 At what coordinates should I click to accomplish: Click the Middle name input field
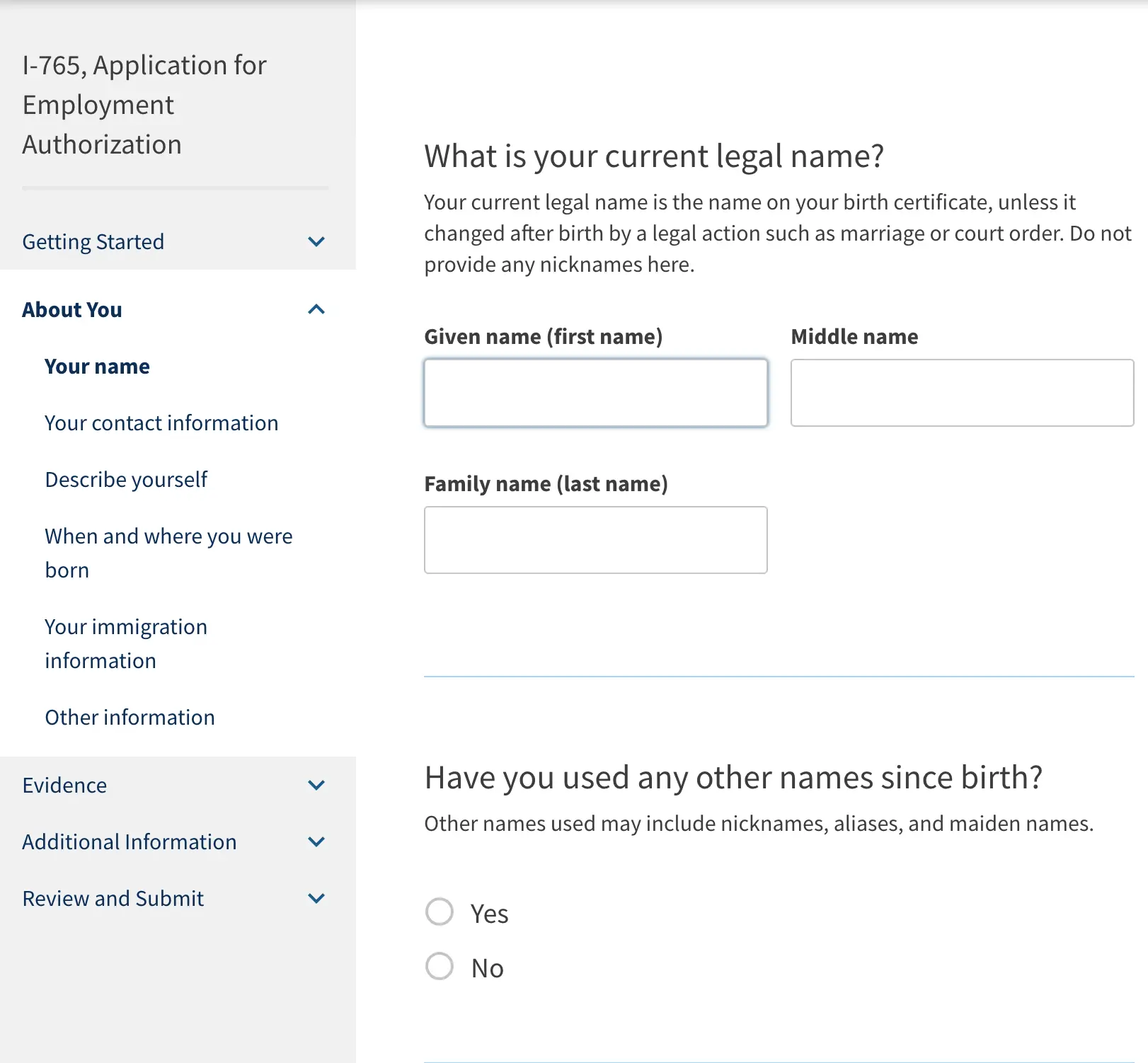[x=962, y=393]
